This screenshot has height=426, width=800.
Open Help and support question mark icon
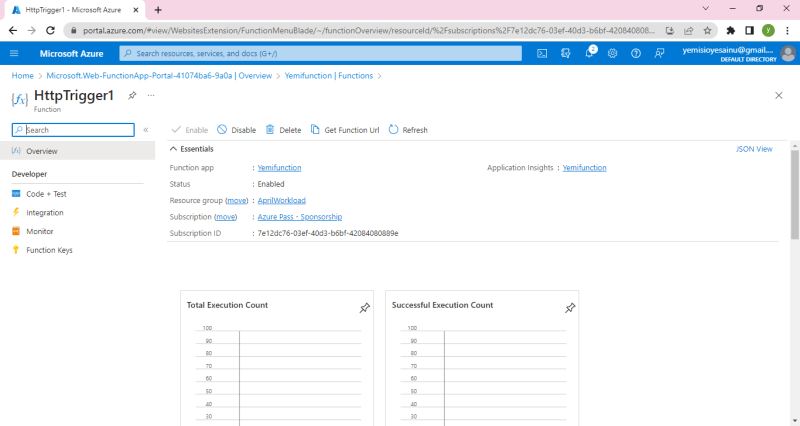(636, 53)
